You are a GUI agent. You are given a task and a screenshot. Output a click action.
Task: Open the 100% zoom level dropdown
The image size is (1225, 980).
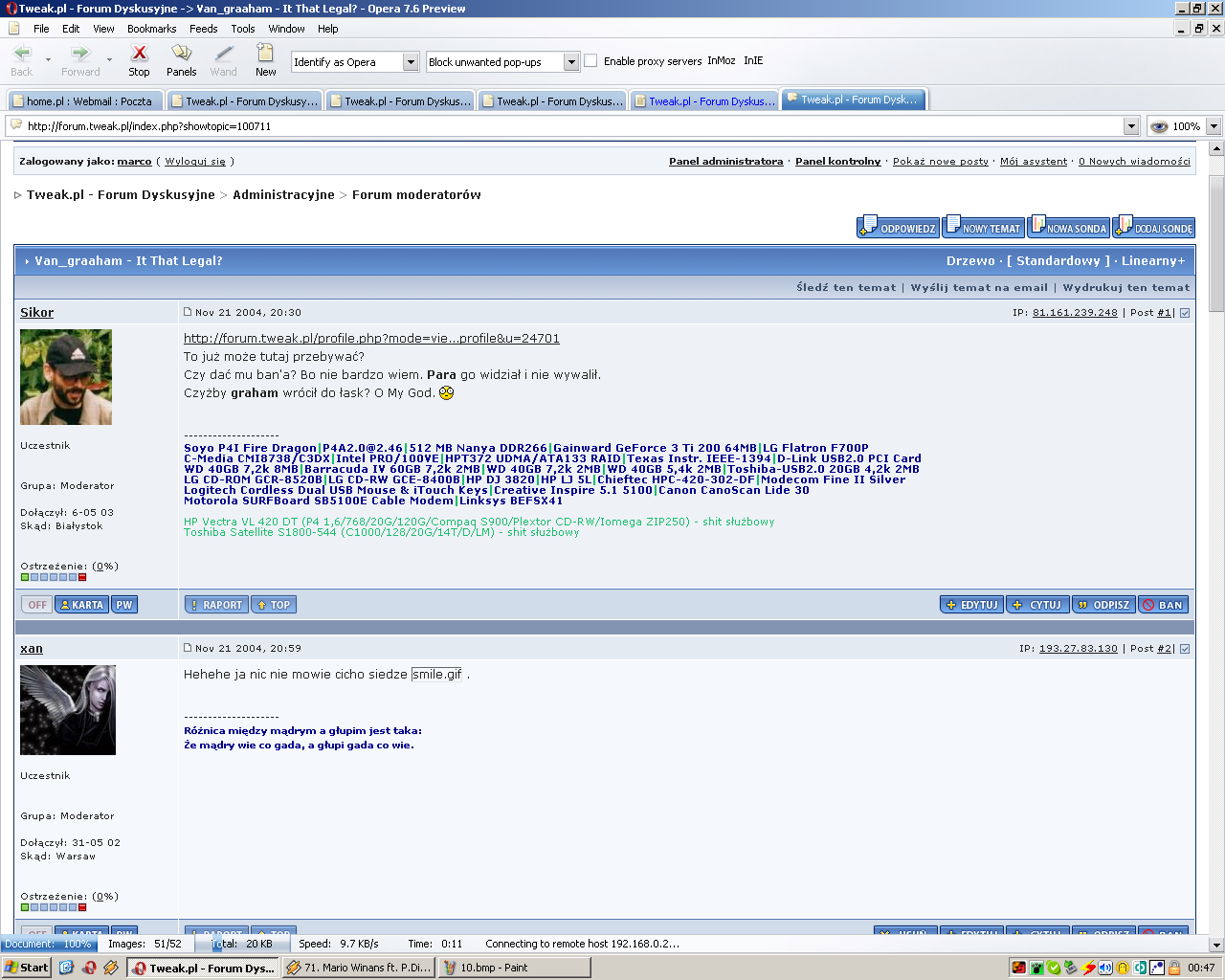[x=1214, y=126]
